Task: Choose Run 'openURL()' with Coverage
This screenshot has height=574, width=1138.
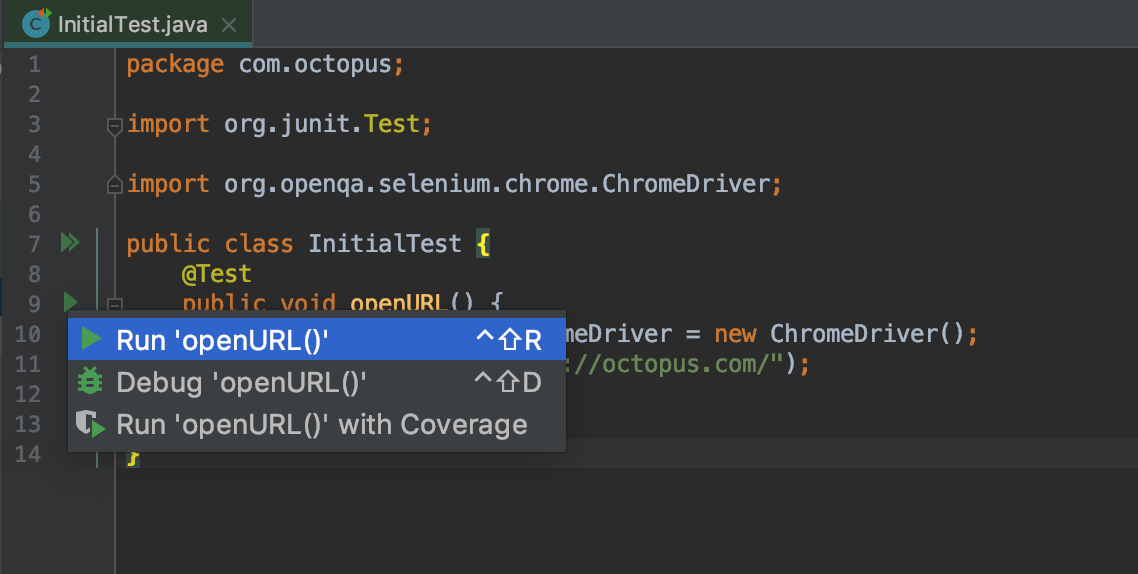Action: tap(321, 424)
